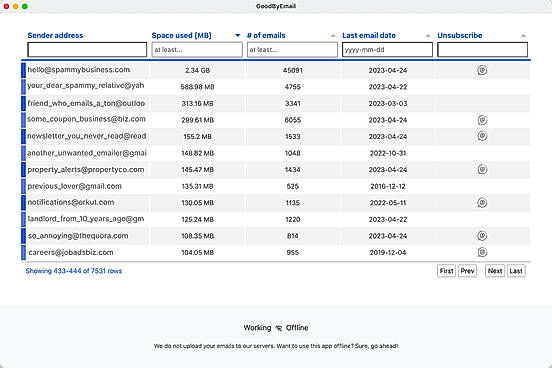
Task: Click the 2022-05-11 date cell
Action: (x=388, y=203)
